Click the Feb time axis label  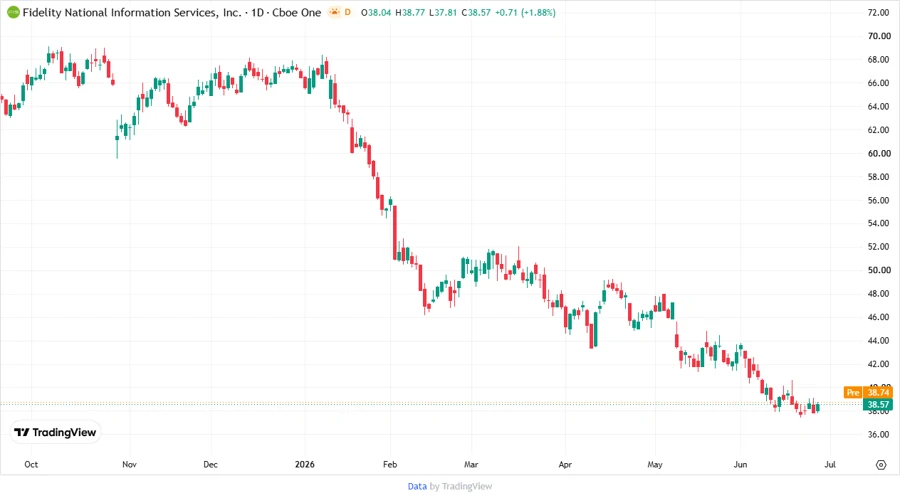tap(390, 464)
